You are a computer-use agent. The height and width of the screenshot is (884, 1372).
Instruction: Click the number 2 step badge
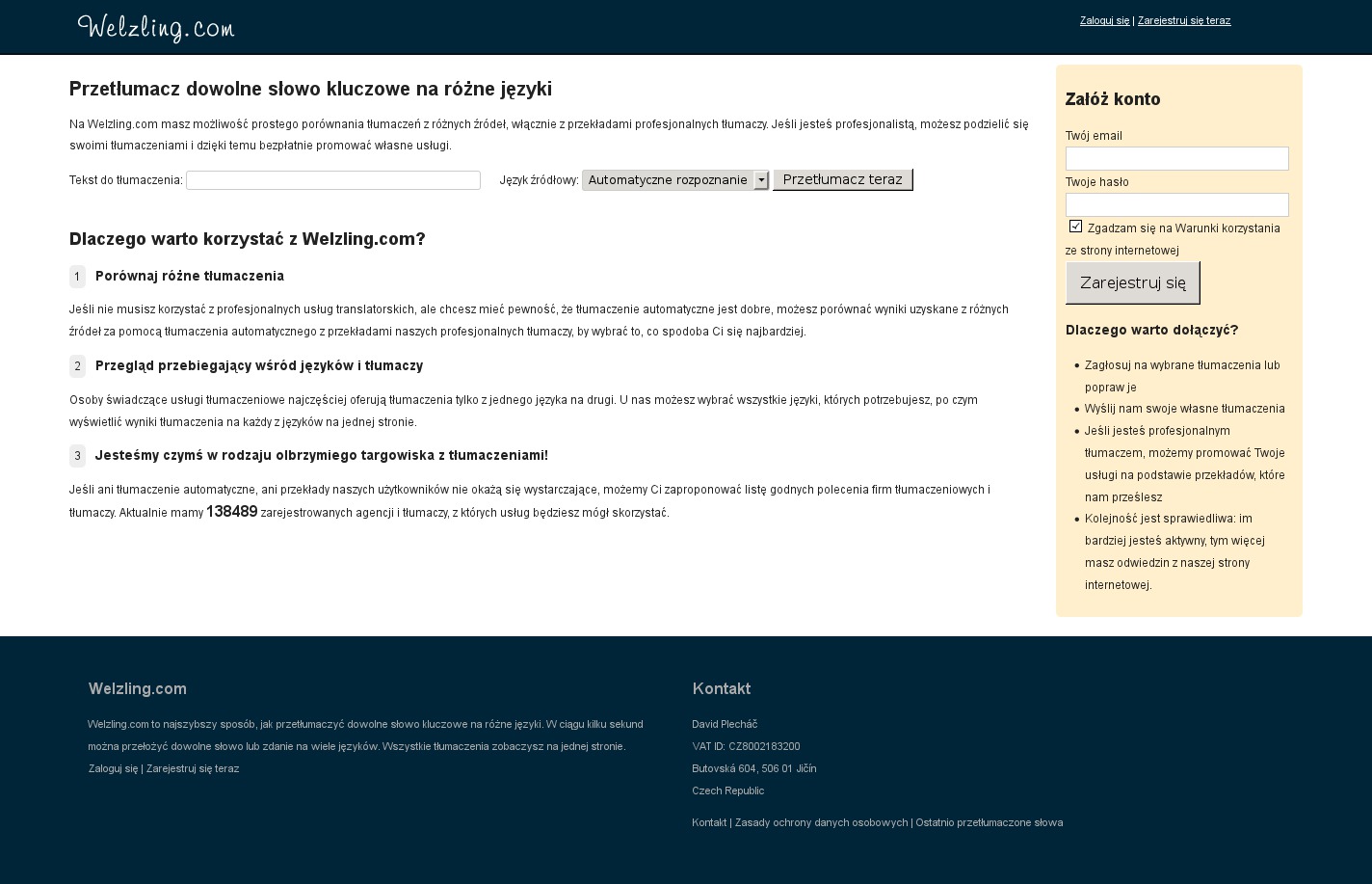(77, 366)
